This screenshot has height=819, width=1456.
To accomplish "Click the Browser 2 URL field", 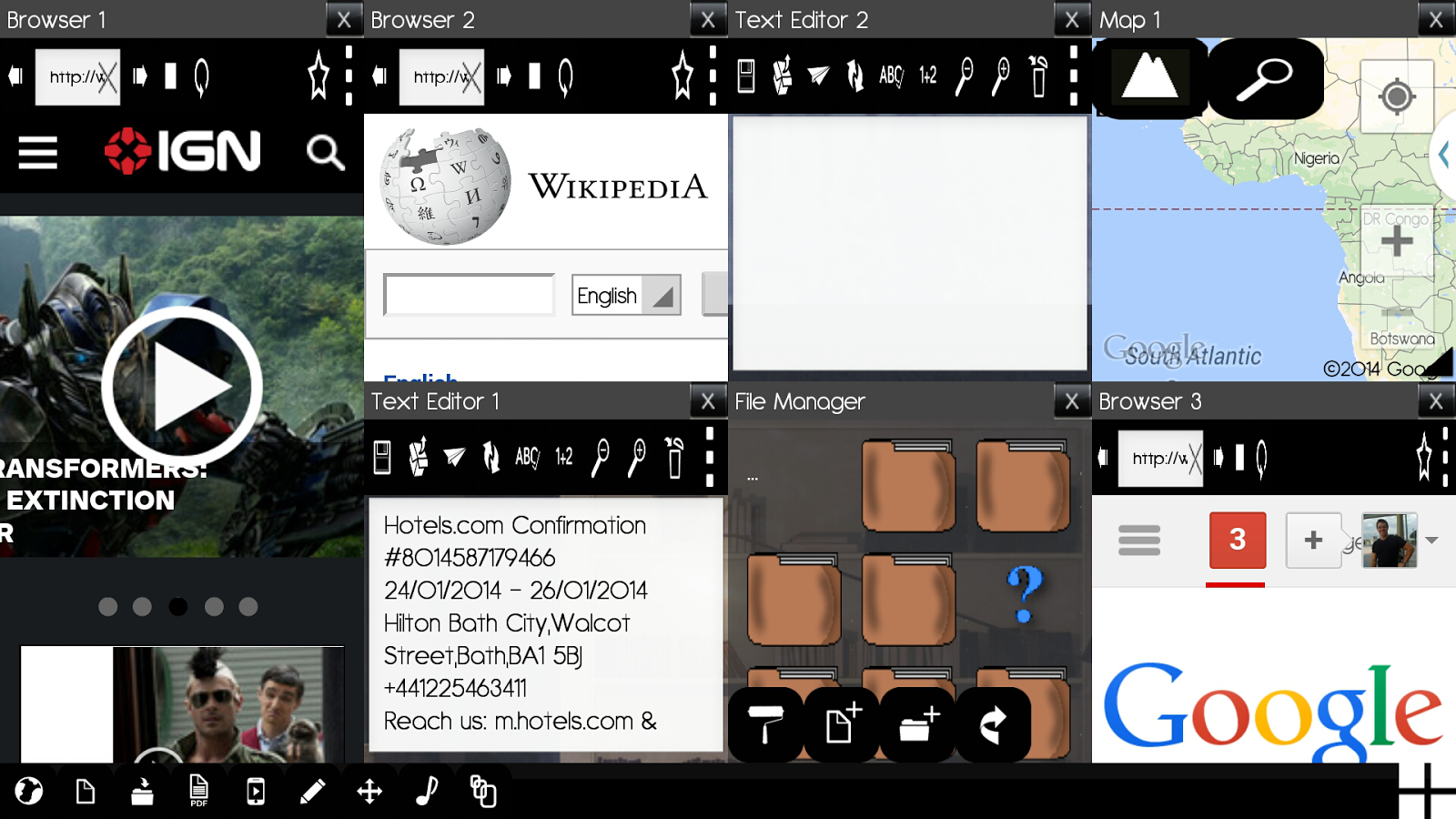I will click(x=441, y=77).
